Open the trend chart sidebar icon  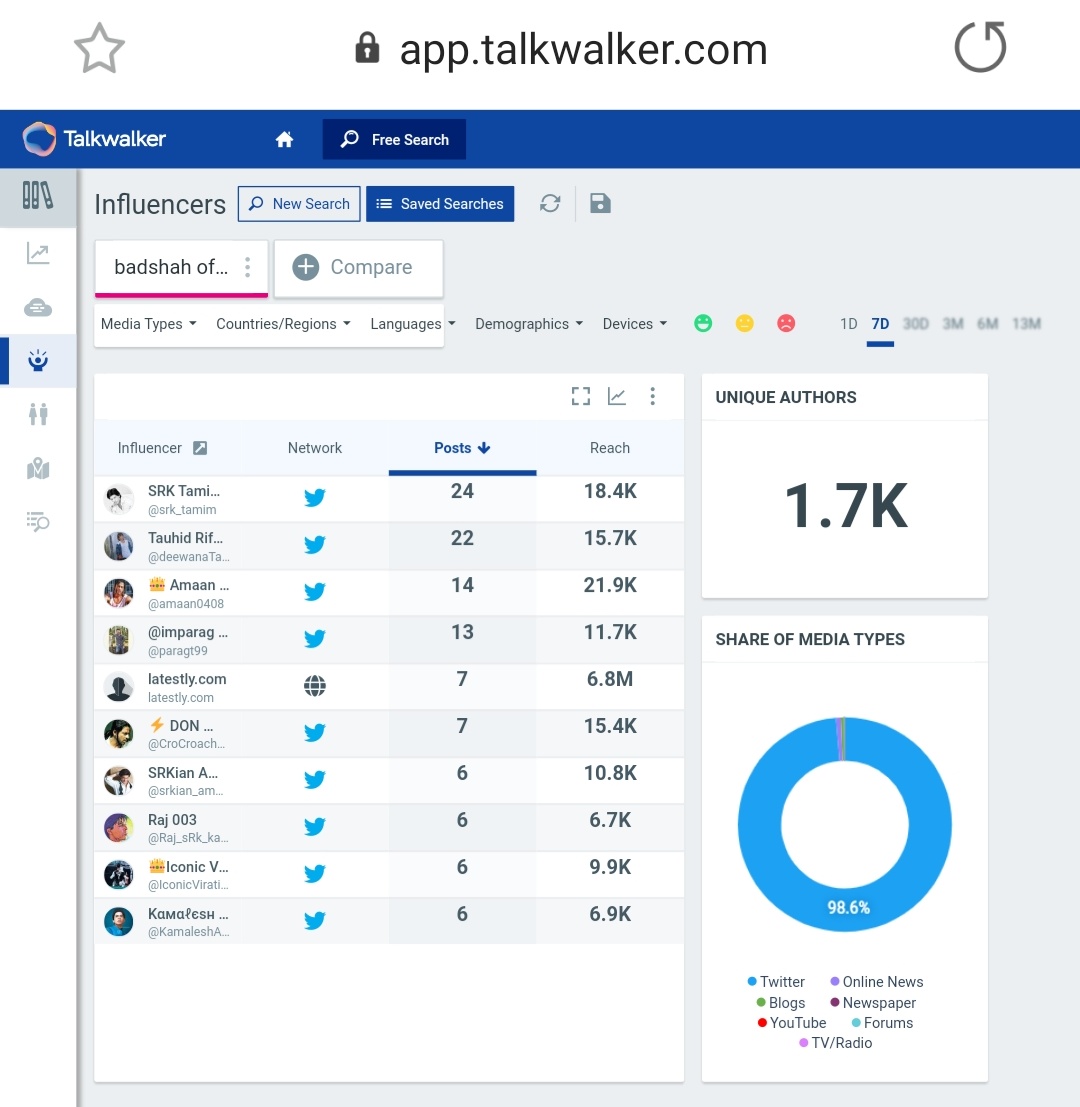pos(38,253)
